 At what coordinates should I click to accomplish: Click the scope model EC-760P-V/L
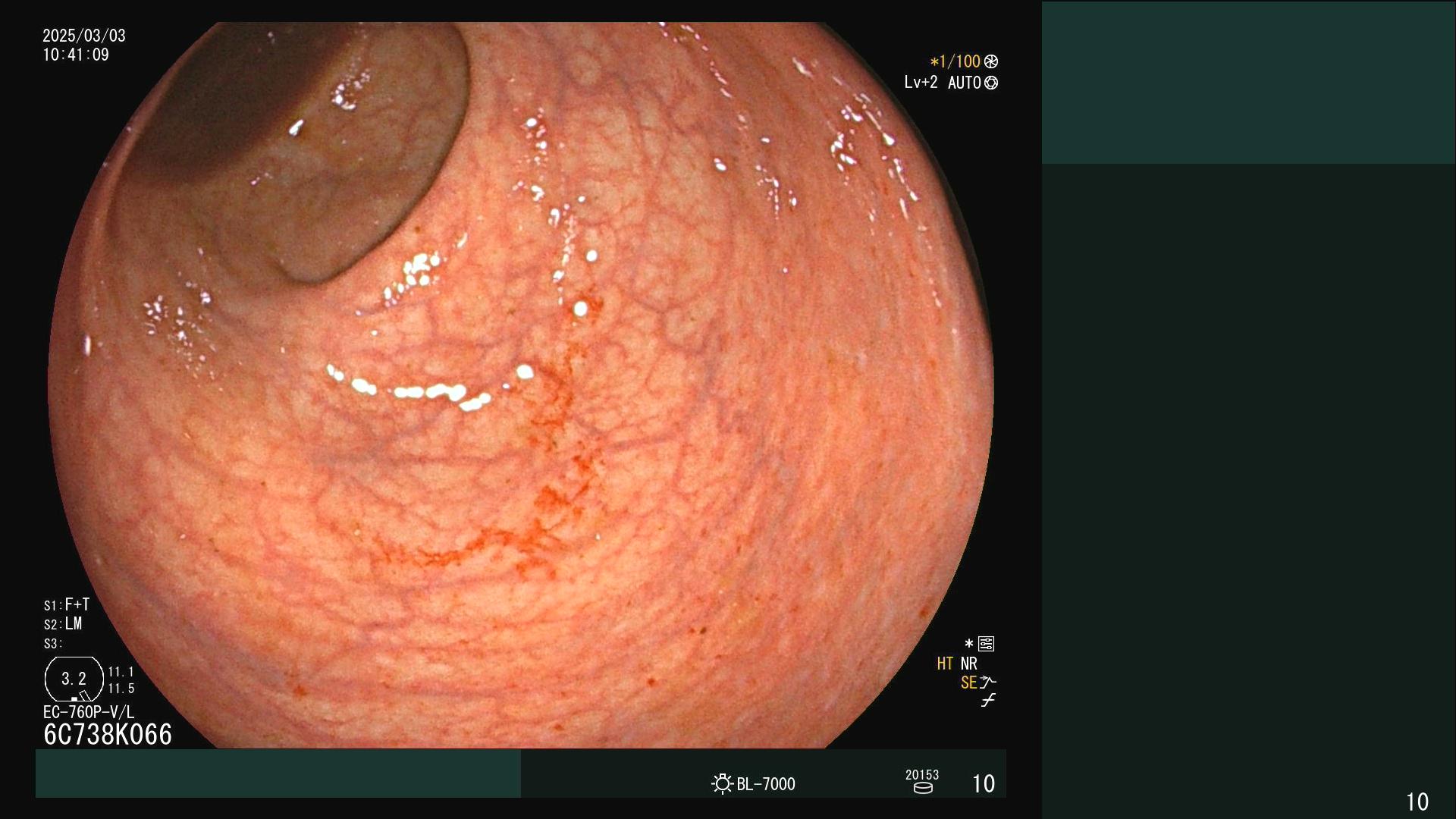coord(89,712)
